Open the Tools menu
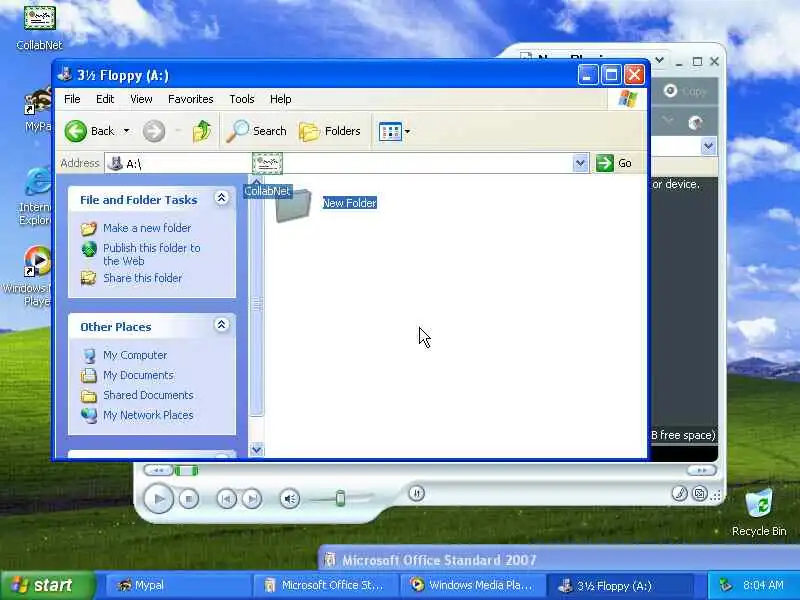Screen dimensions: 800x600 click(242, 99)
